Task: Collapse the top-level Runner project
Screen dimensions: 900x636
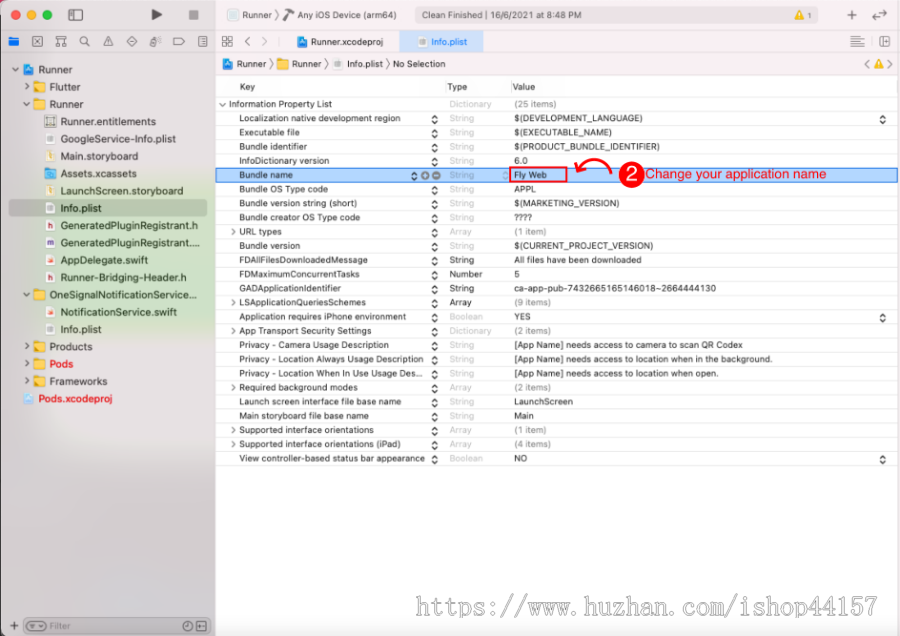Action: (15, 69)
